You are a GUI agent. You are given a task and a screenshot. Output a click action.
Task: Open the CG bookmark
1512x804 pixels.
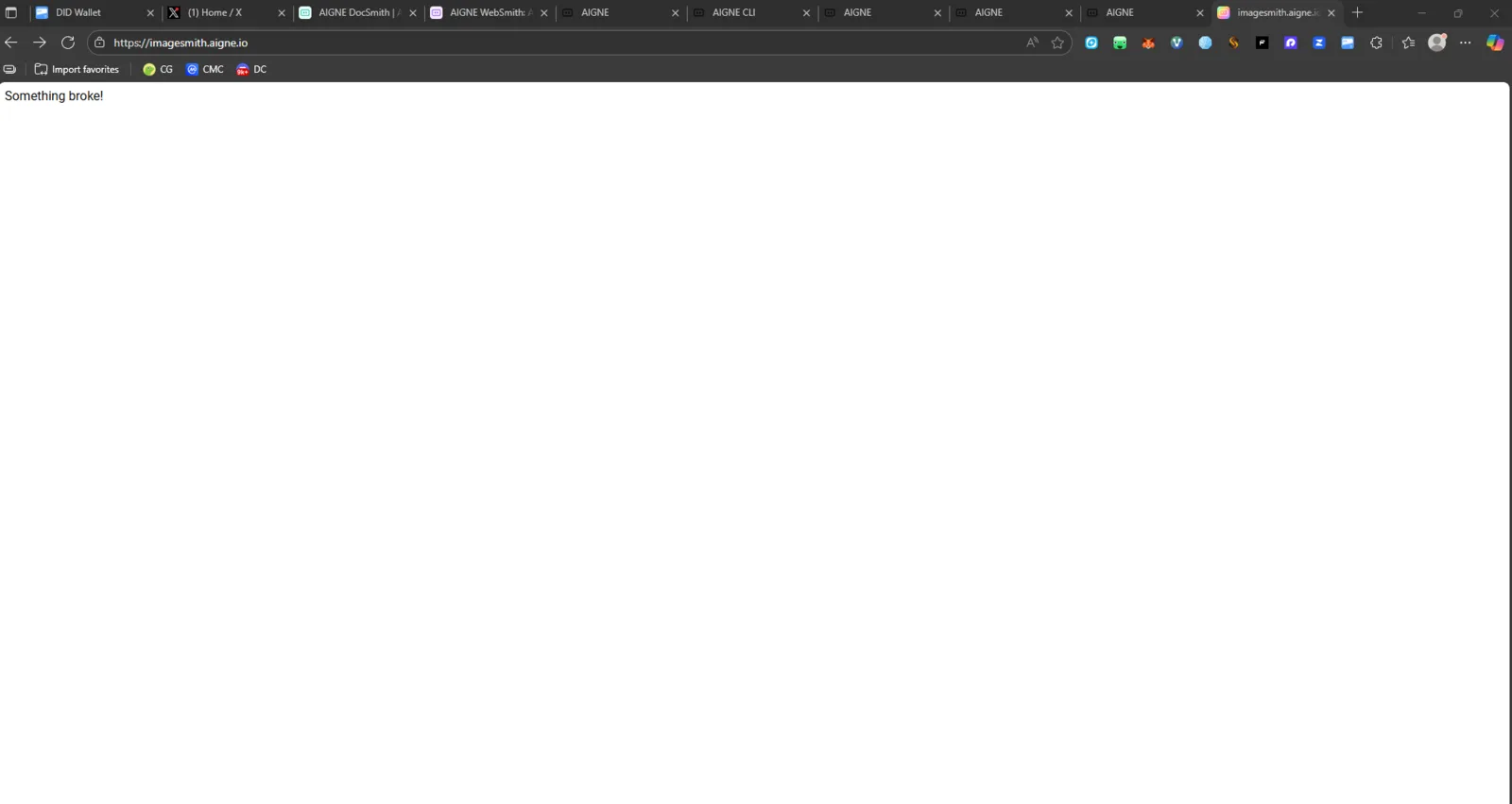point(158,69)
